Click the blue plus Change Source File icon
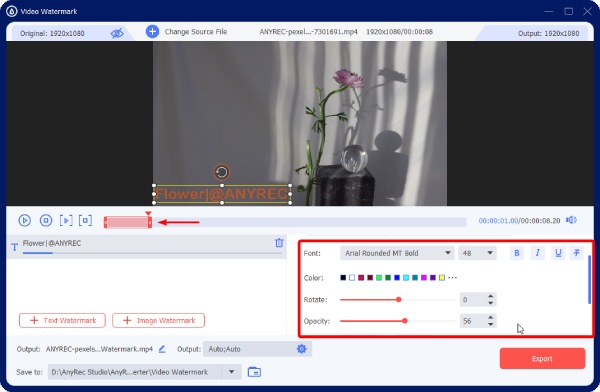 coord(152,31)
